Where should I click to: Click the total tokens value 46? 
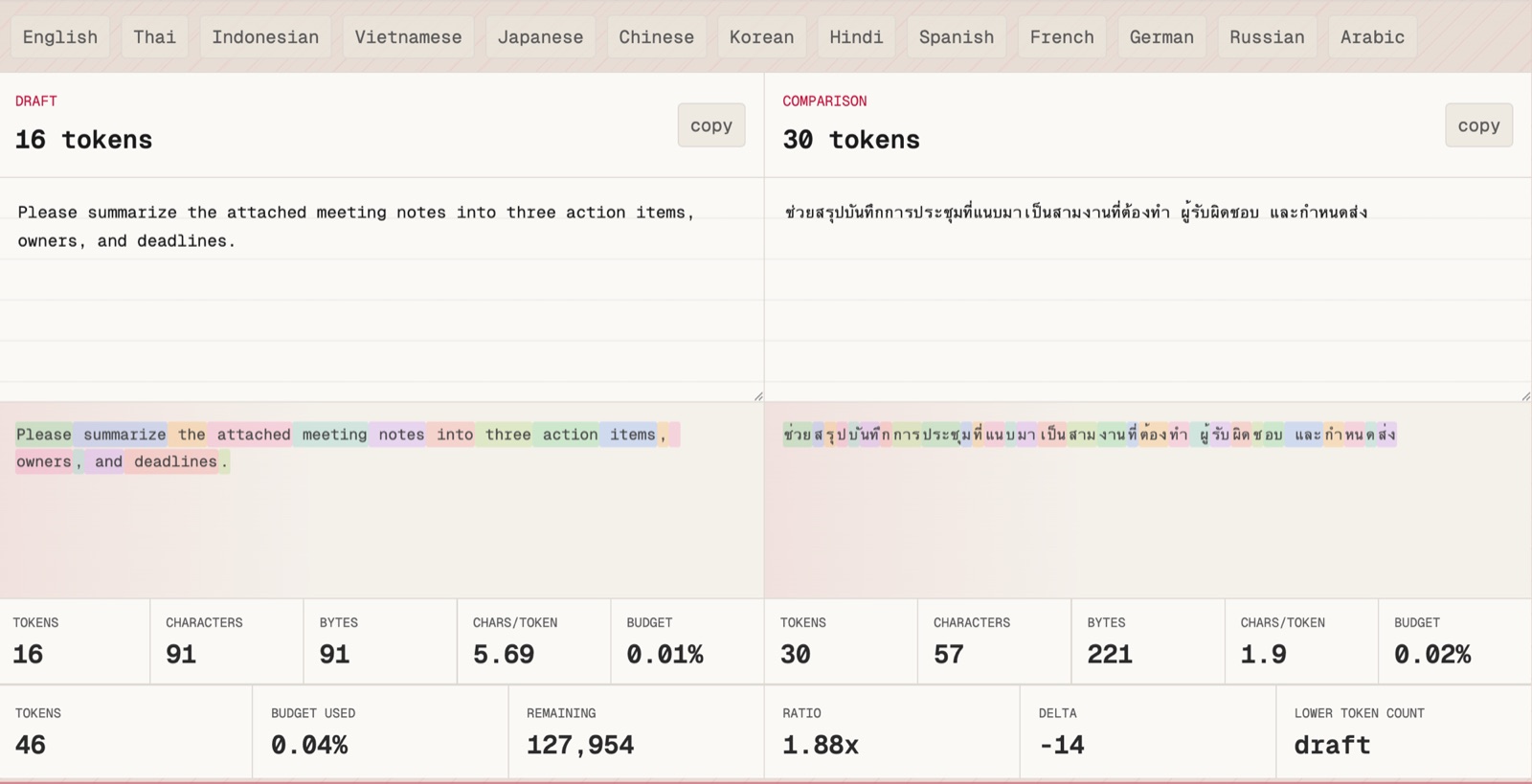tap(31, 745)
